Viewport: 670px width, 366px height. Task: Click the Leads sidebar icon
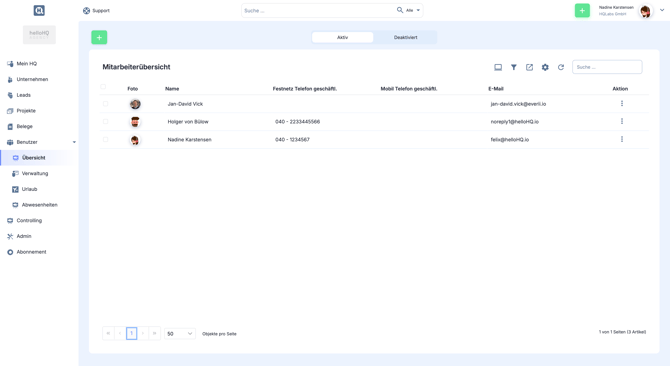point(10,95)
